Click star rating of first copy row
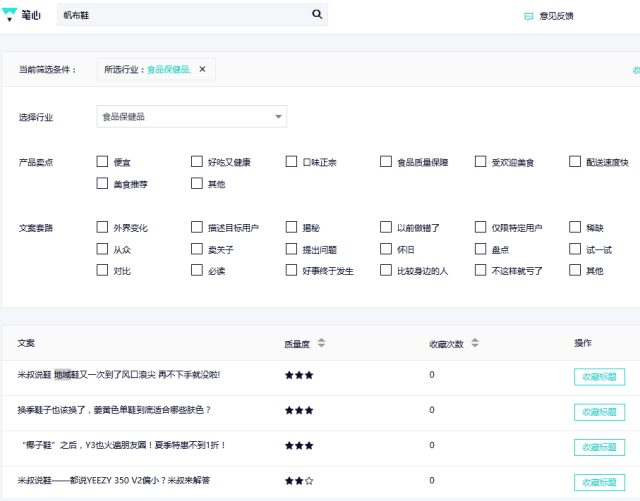Image resolution: width=640 pixels, height=501 pixels. pos(299,375)
